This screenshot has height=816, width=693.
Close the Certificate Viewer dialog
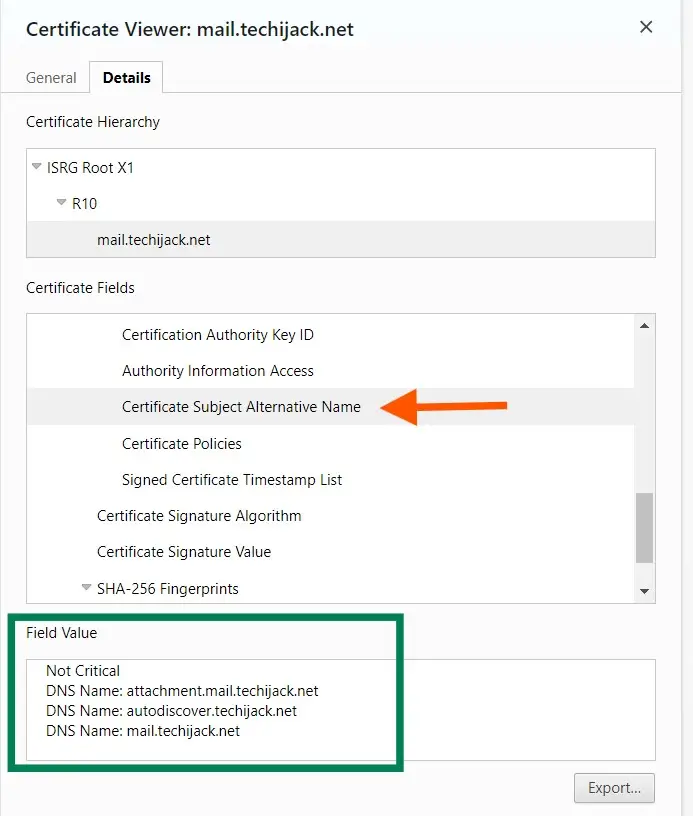click(646, 28)
